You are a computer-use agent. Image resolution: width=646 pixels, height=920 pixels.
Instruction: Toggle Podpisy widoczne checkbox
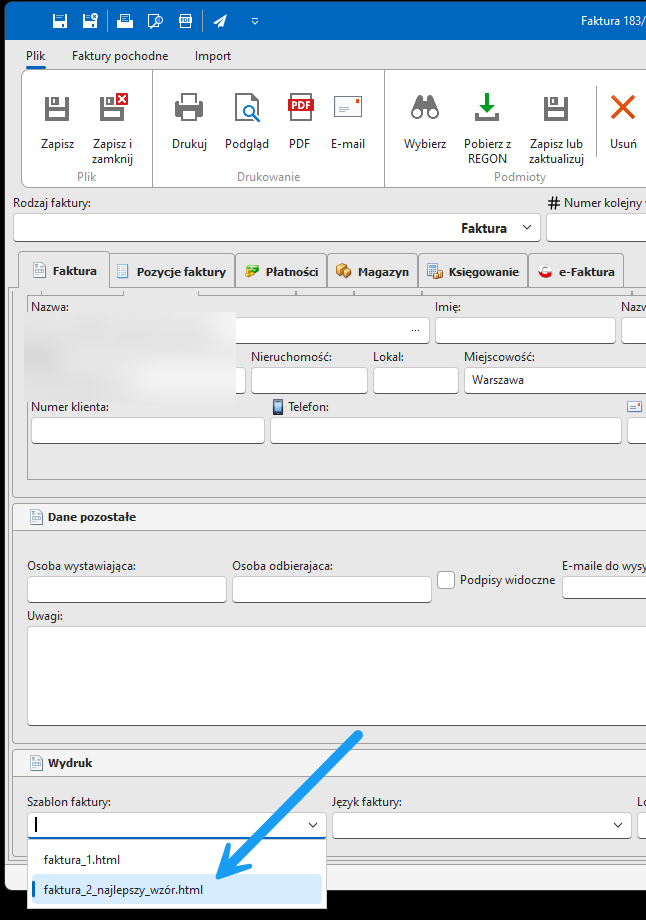point(446,580)
